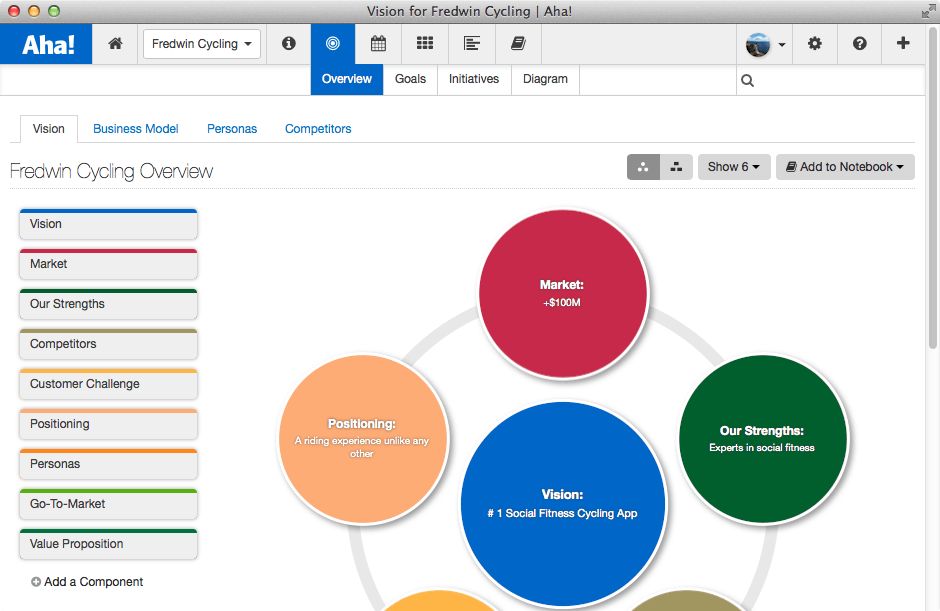This screenshot has height=611, width=940.
Task: Open the settings gear menu
Action: coord(816,44)
